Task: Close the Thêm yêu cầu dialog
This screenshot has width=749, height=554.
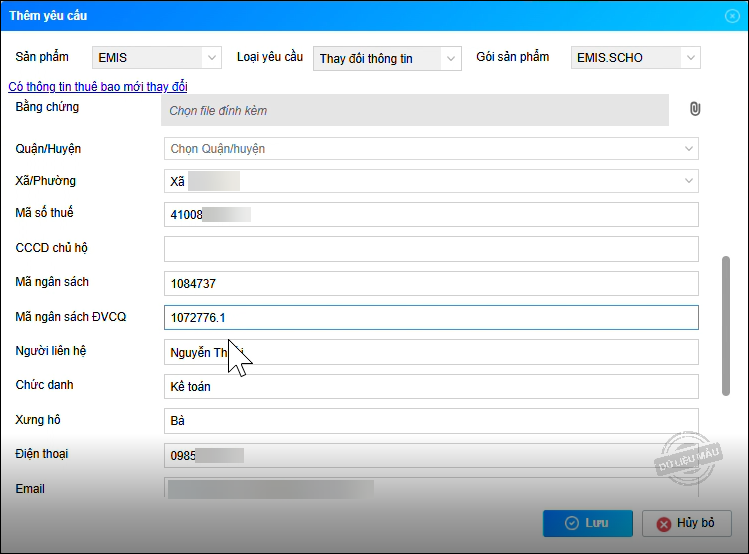Action: click(731, 15)
